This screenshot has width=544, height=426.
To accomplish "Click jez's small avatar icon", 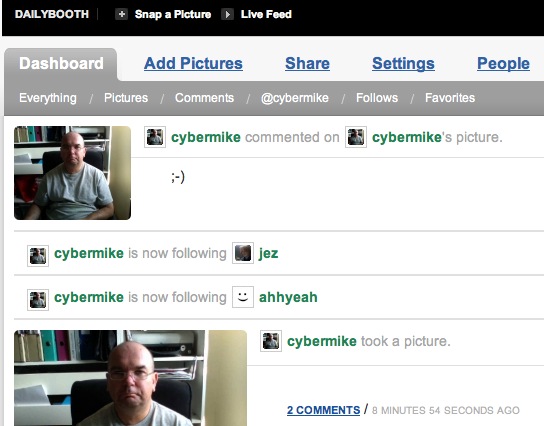I will click(243, 253).
